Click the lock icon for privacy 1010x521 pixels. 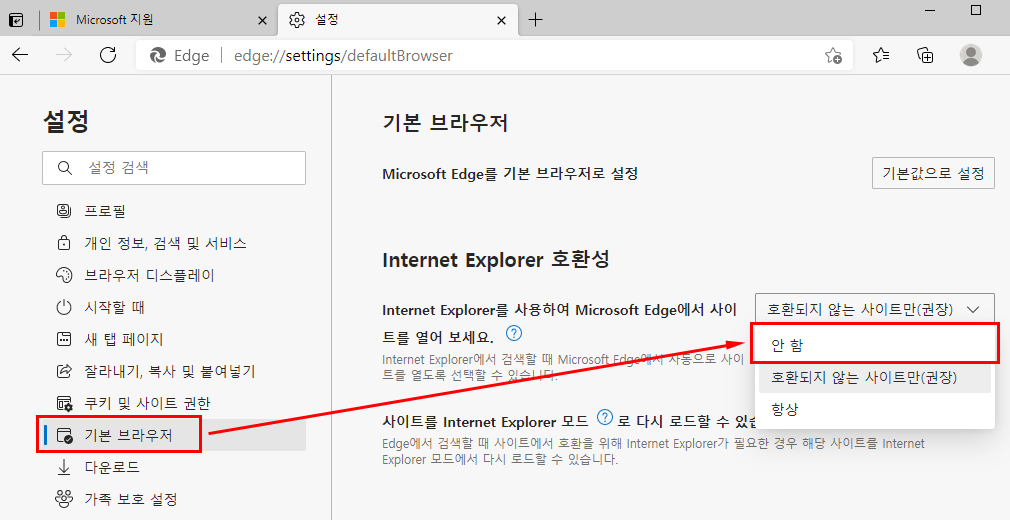[x=64, y=243]
